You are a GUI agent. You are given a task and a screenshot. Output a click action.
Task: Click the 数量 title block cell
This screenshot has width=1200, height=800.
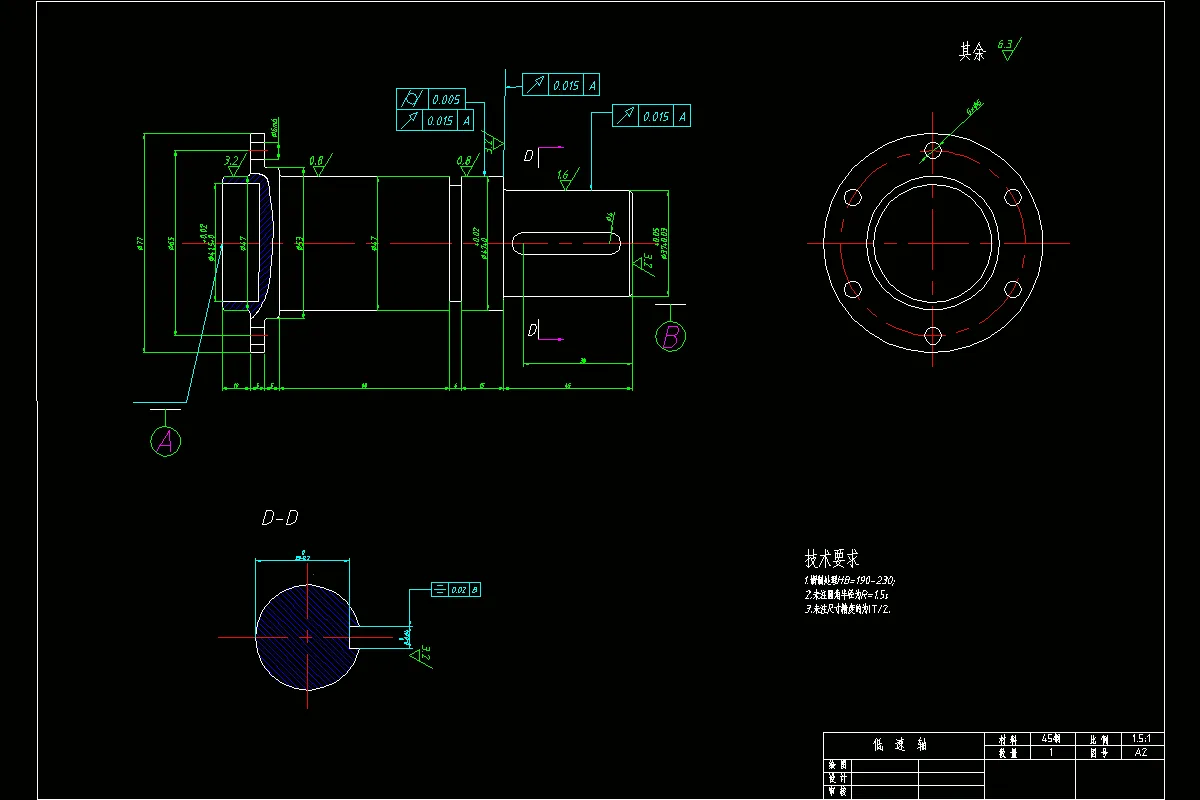click(x=1007, y=752)
